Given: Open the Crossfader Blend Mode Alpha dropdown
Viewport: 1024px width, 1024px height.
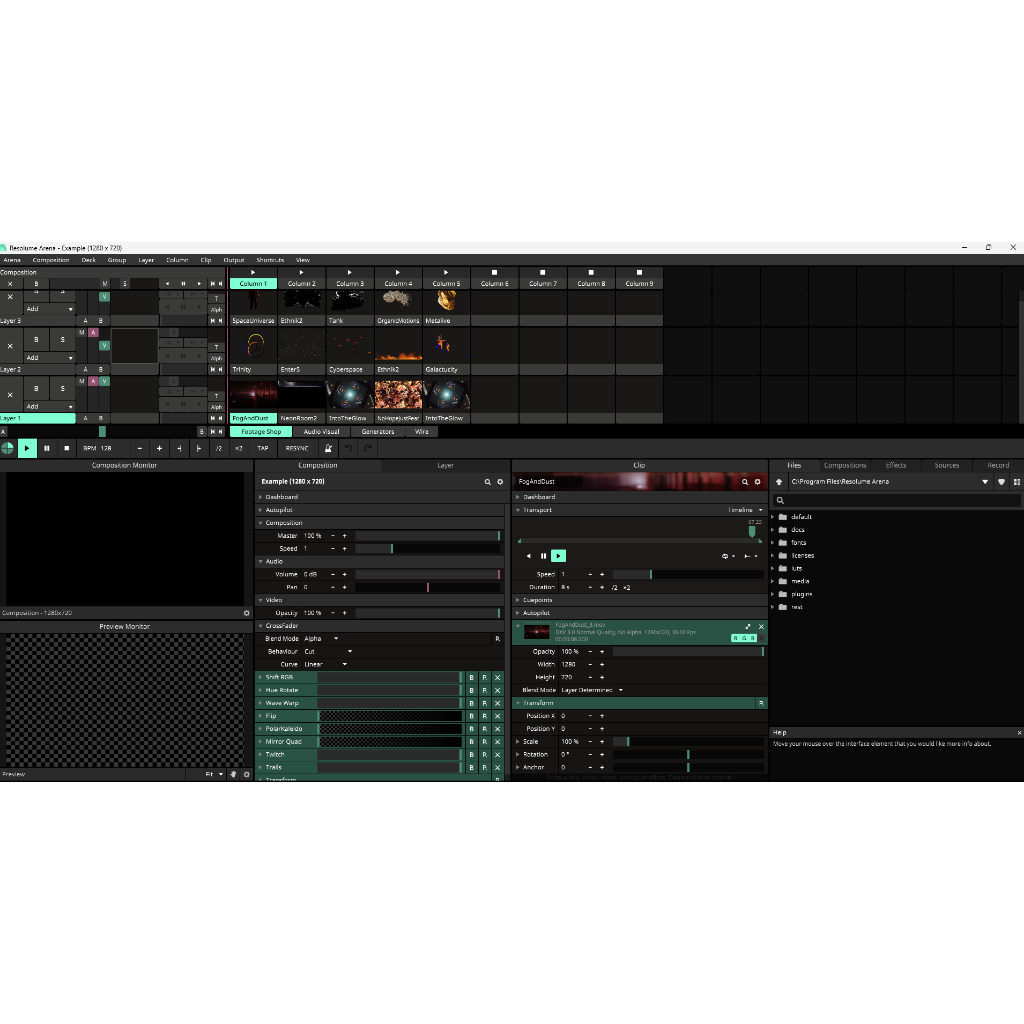Looking at the screenshot, I should (321, 638).
